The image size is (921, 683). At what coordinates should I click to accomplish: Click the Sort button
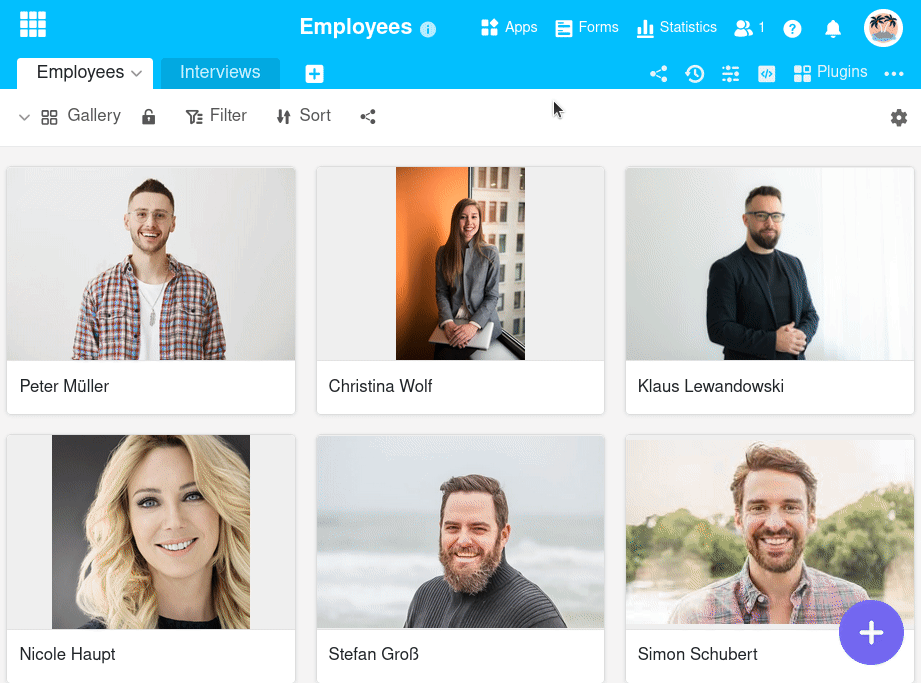click(x=303, y=116)
